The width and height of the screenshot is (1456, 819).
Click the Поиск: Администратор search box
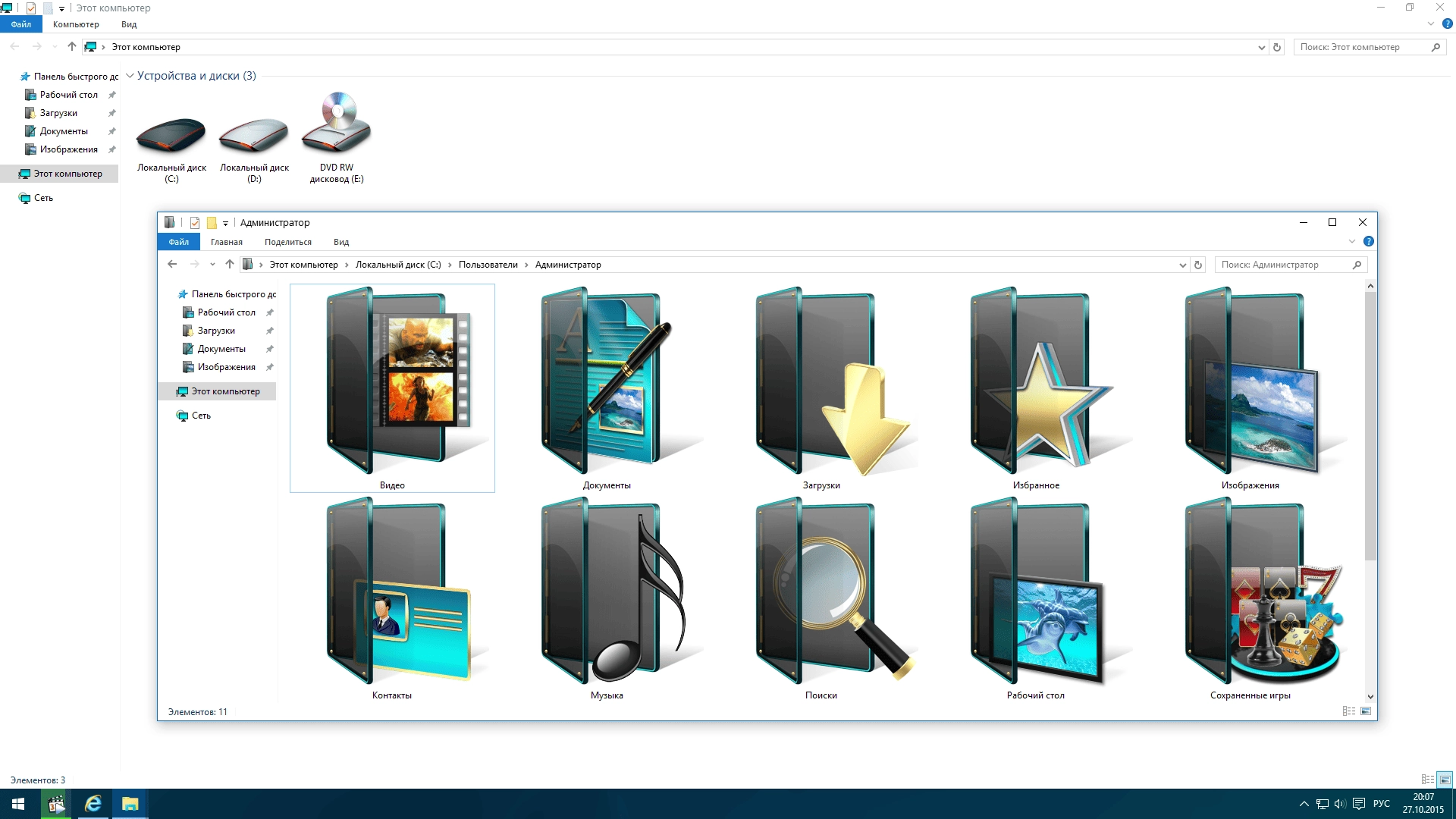coord(1291,265)
